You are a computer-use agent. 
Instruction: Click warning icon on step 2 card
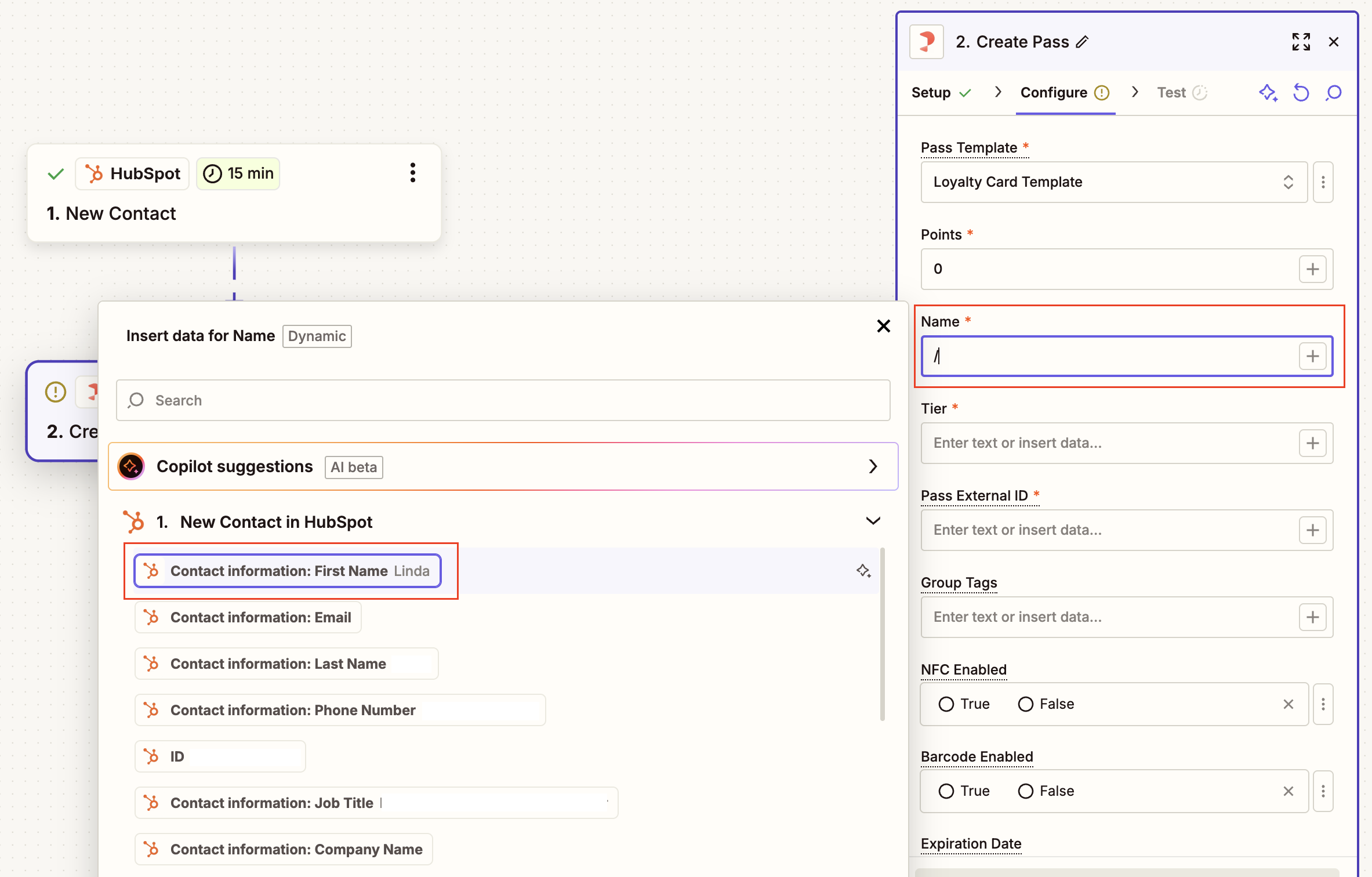(56, 392)
